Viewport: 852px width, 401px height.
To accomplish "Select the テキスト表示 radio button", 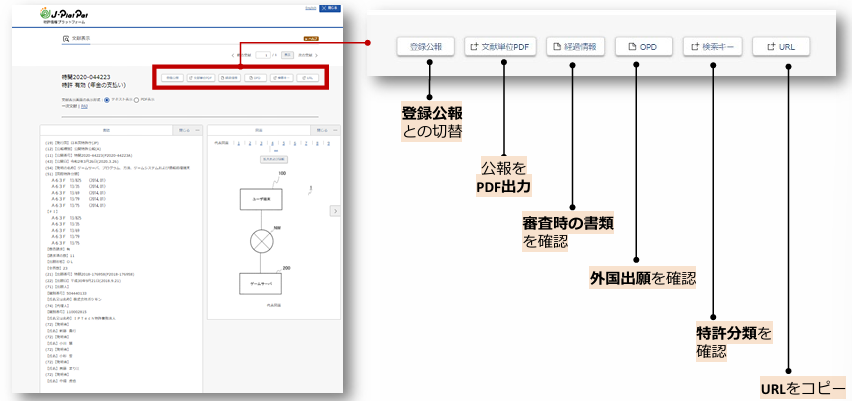I will (x=107, y=100).
